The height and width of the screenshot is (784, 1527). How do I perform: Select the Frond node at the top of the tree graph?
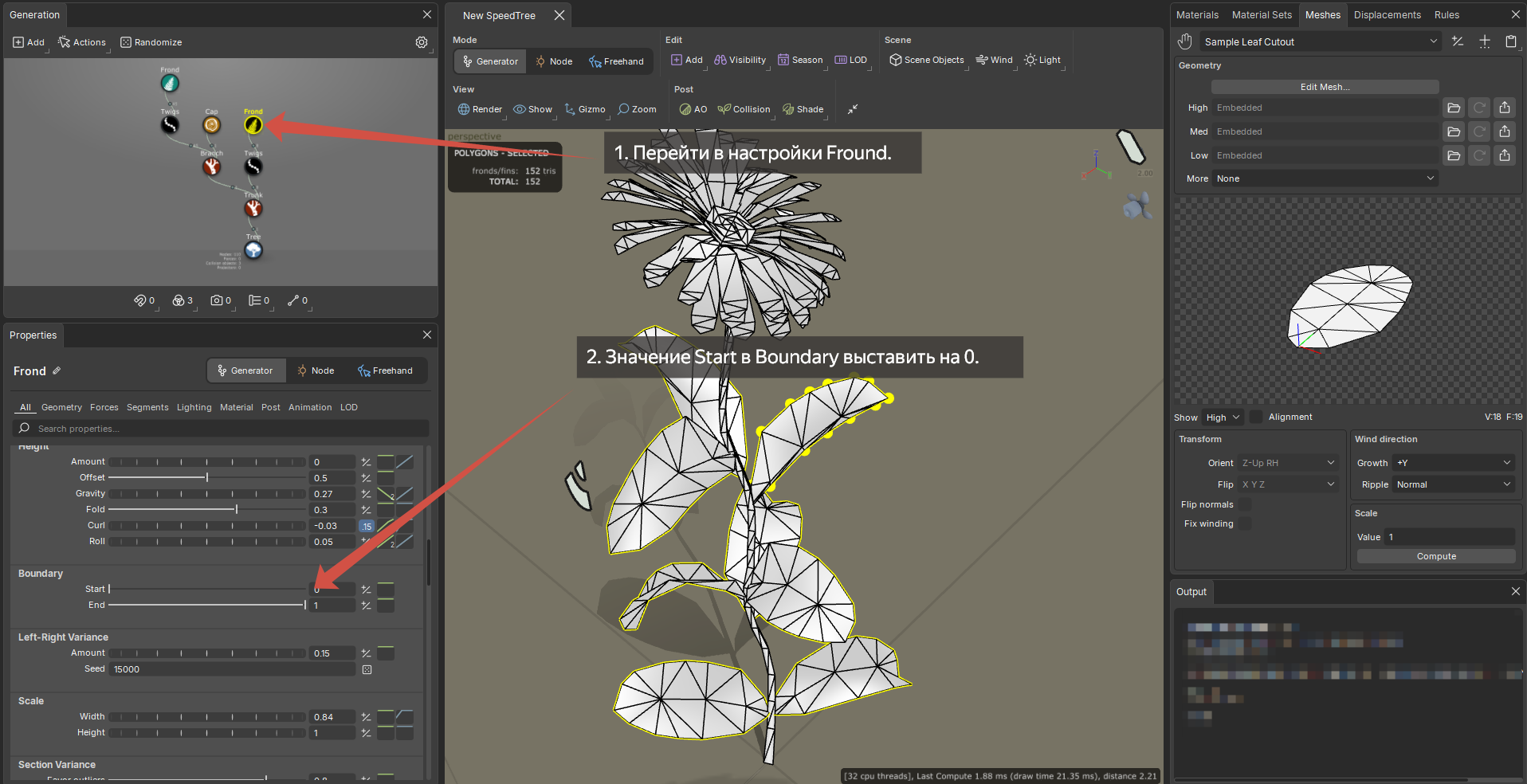click(170, 83)
